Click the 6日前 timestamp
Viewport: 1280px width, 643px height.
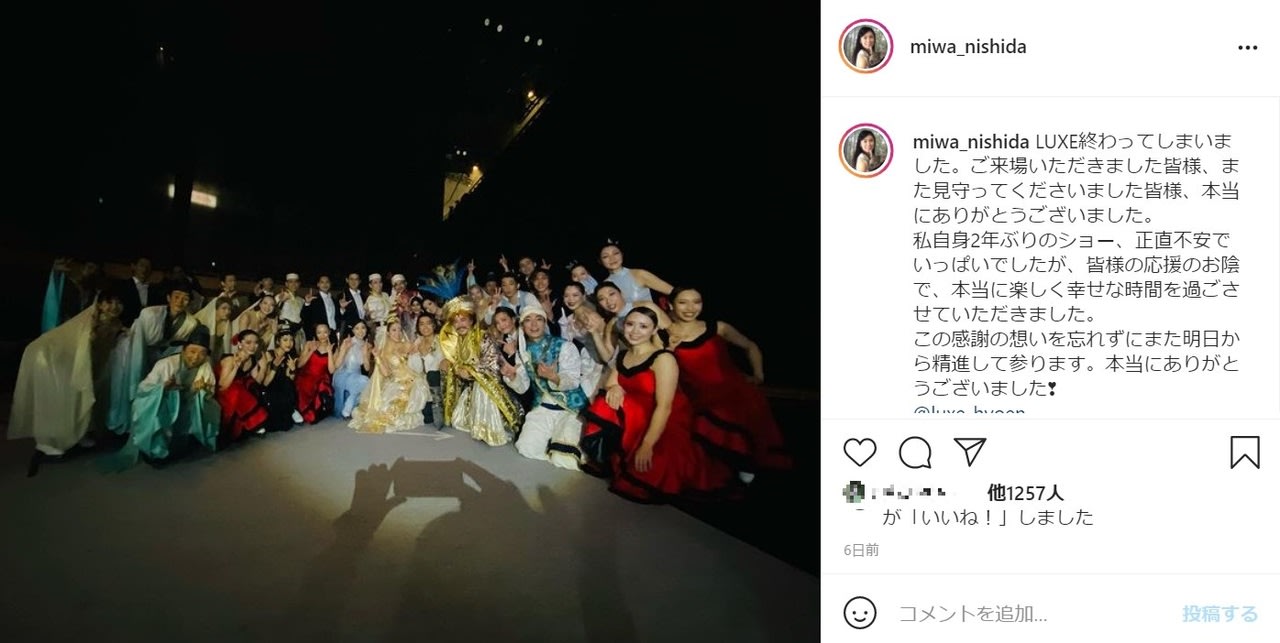861,550
